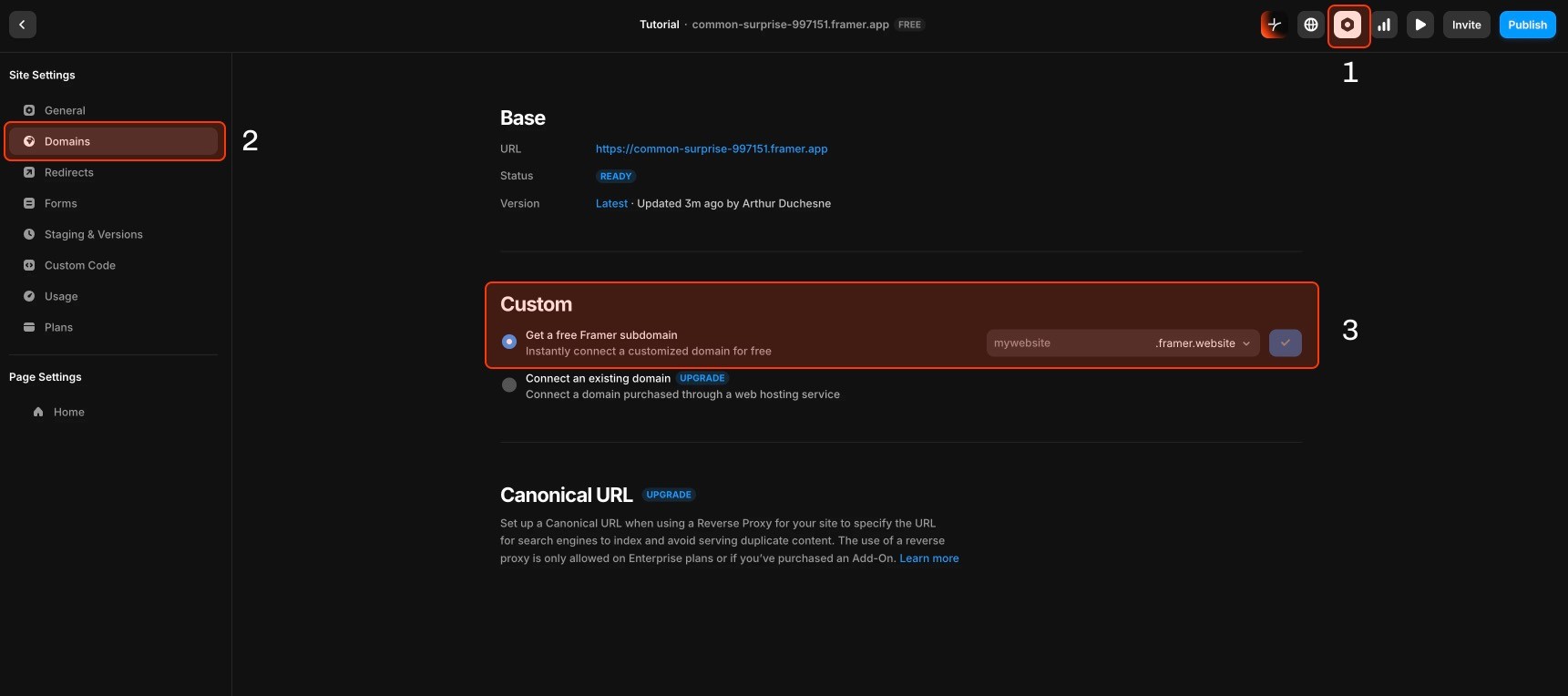Image resolution: width=1568 pixels, height=696 pixels.
Task: Click the Tutorial project name in title
Action: click(660, 25)
